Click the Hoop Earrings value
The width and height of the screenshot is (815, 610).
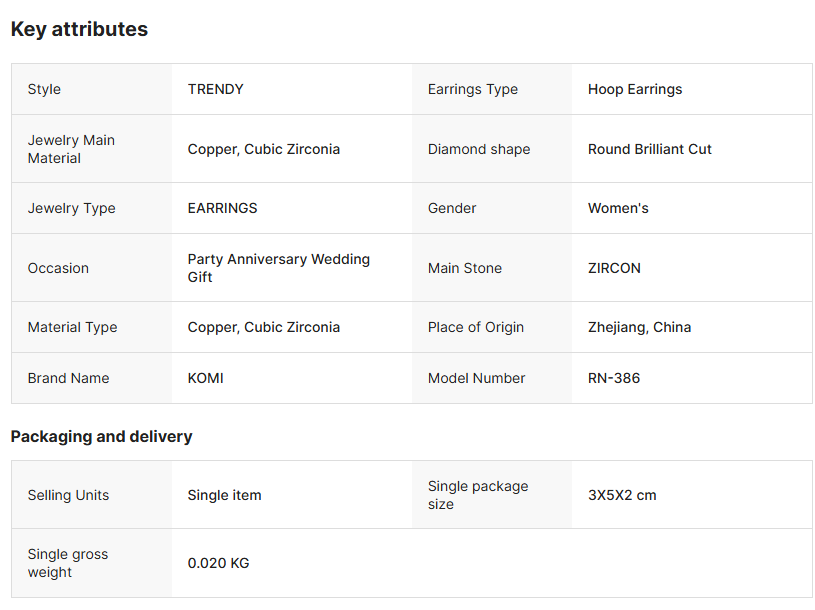(x=635, y=89)
